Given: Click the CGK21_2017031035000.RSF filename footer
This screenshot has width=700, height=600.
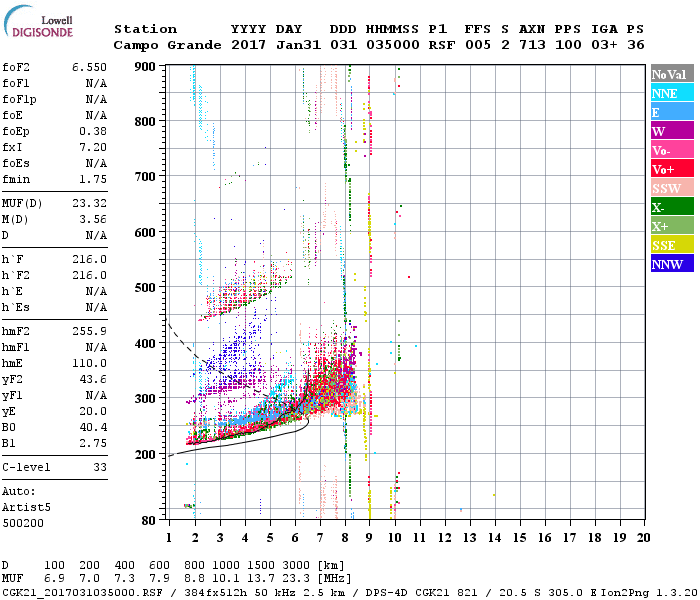Looking at the screenshot, I should point(82,592).
